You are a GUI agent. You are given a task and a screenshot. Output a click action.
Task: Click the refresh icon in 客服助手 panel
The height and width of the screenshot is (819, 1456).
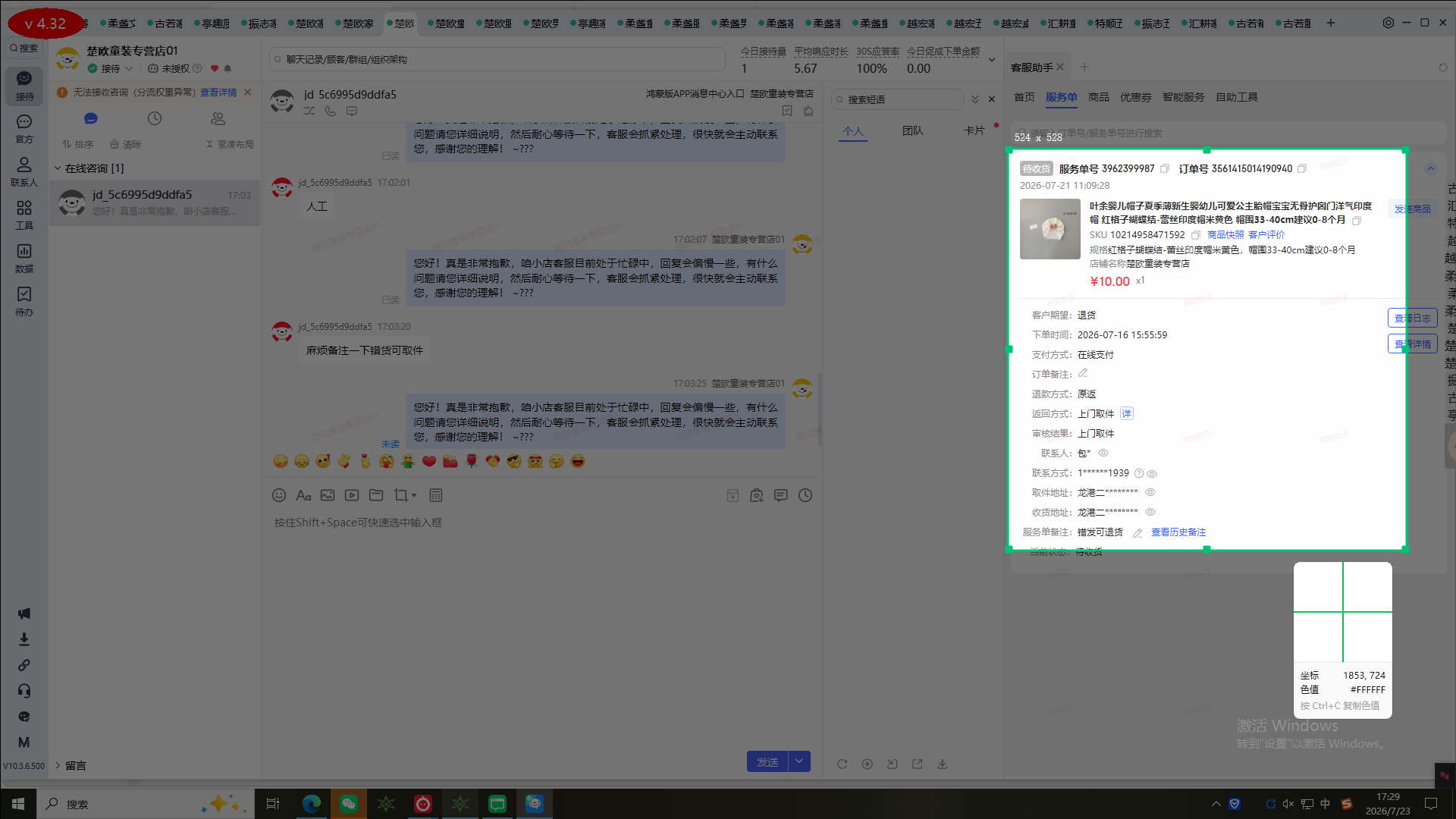(x=1443, y=67)
